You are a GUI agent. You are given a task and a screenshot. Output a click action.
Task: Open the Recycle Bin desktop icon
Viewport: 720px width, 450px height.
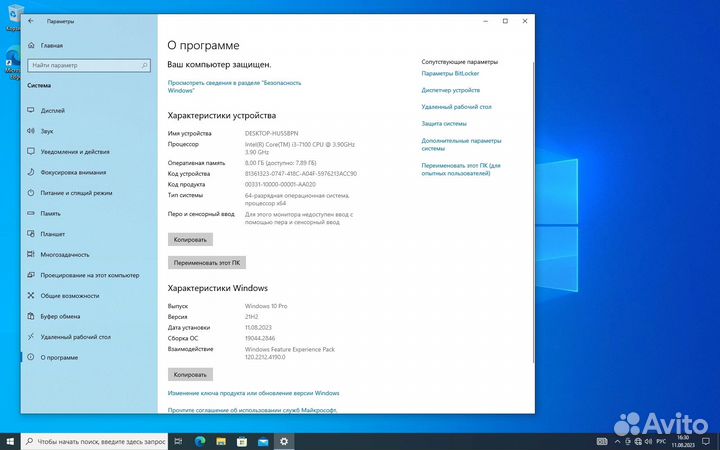click(13, 17)
